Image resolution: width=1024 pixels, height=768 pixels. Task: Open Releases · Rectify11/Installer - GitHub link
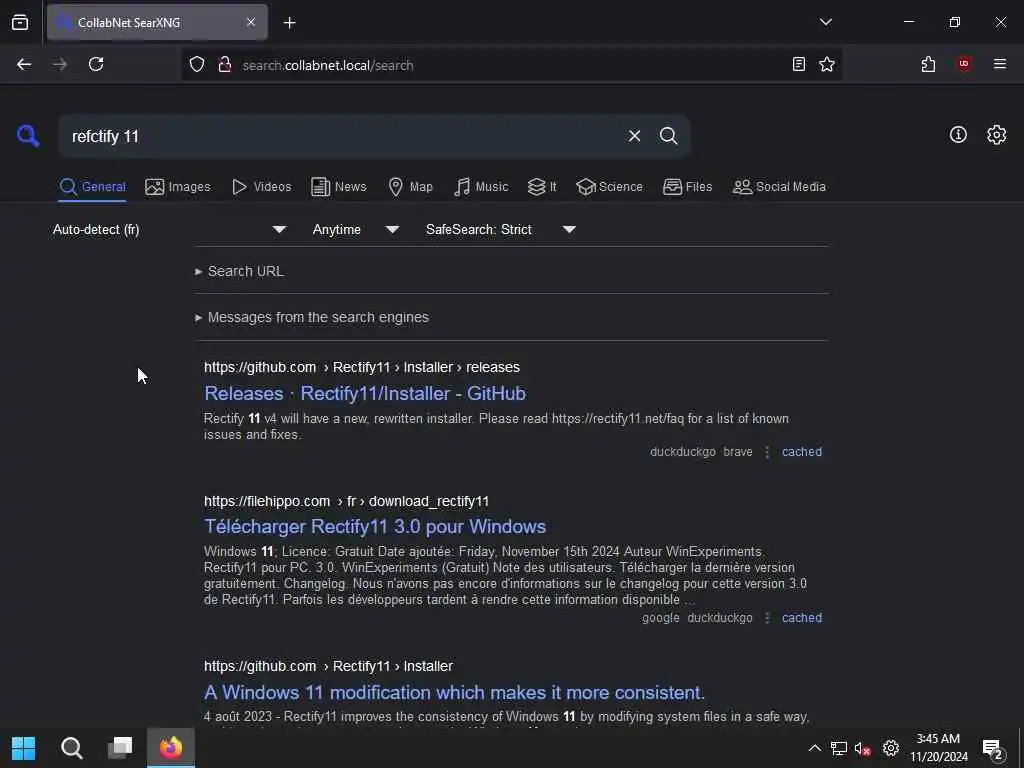click(365, 393)
